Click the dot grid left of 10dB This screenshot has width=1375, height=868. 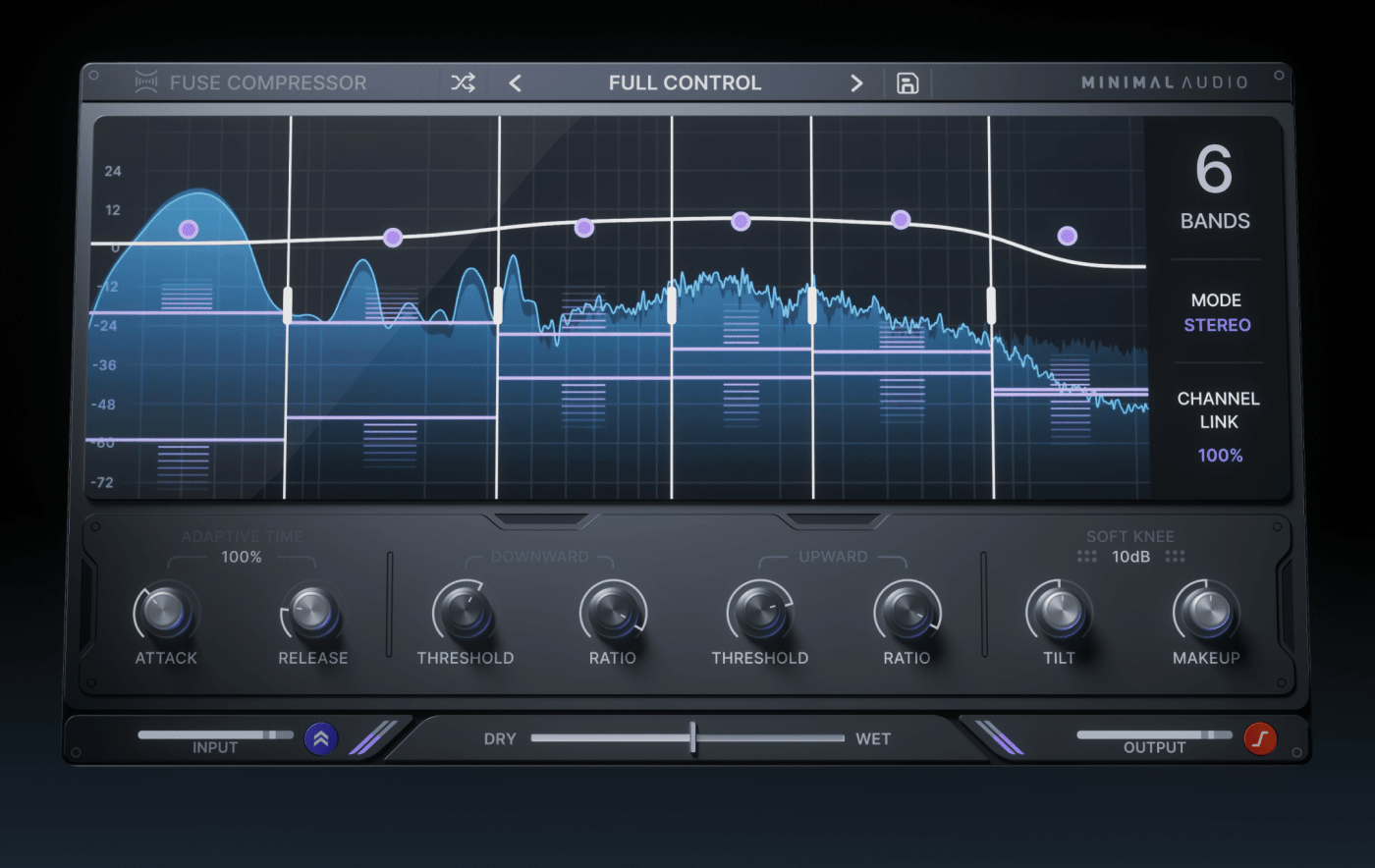[1086, 557]
